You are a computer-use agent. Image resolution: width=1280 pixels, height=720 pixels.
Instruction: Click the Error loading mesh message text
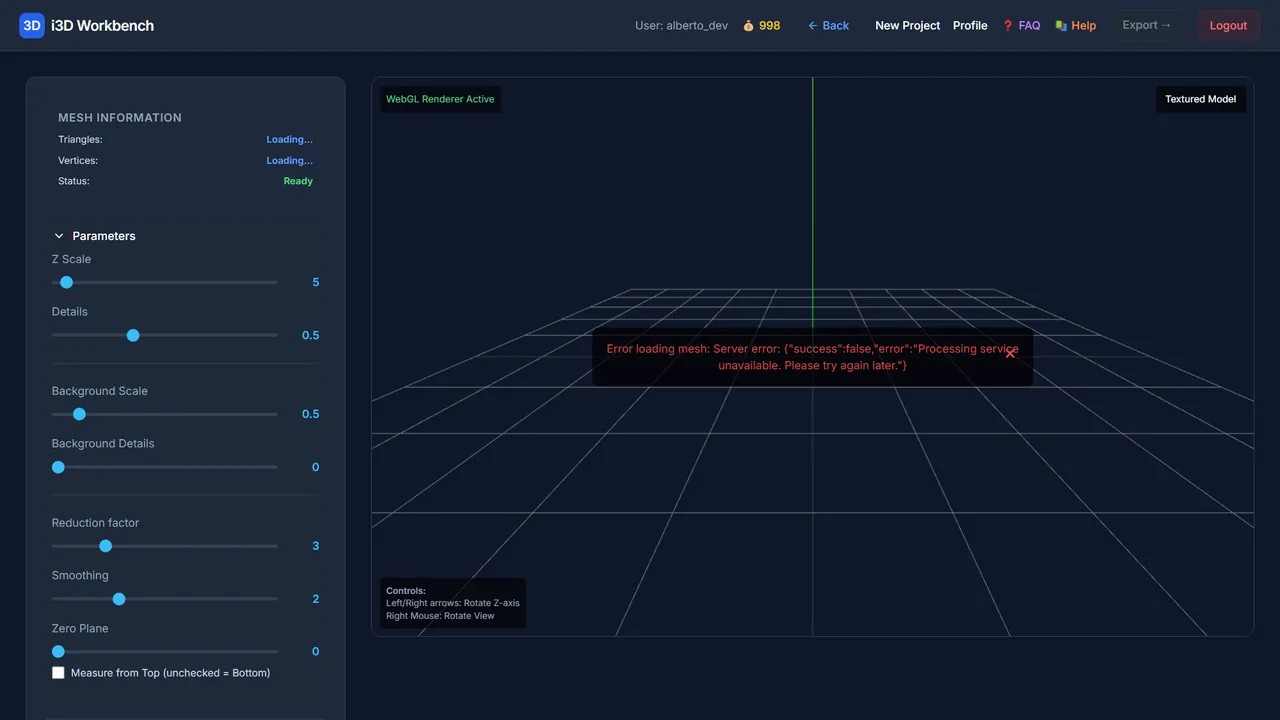tap(812, 357)
